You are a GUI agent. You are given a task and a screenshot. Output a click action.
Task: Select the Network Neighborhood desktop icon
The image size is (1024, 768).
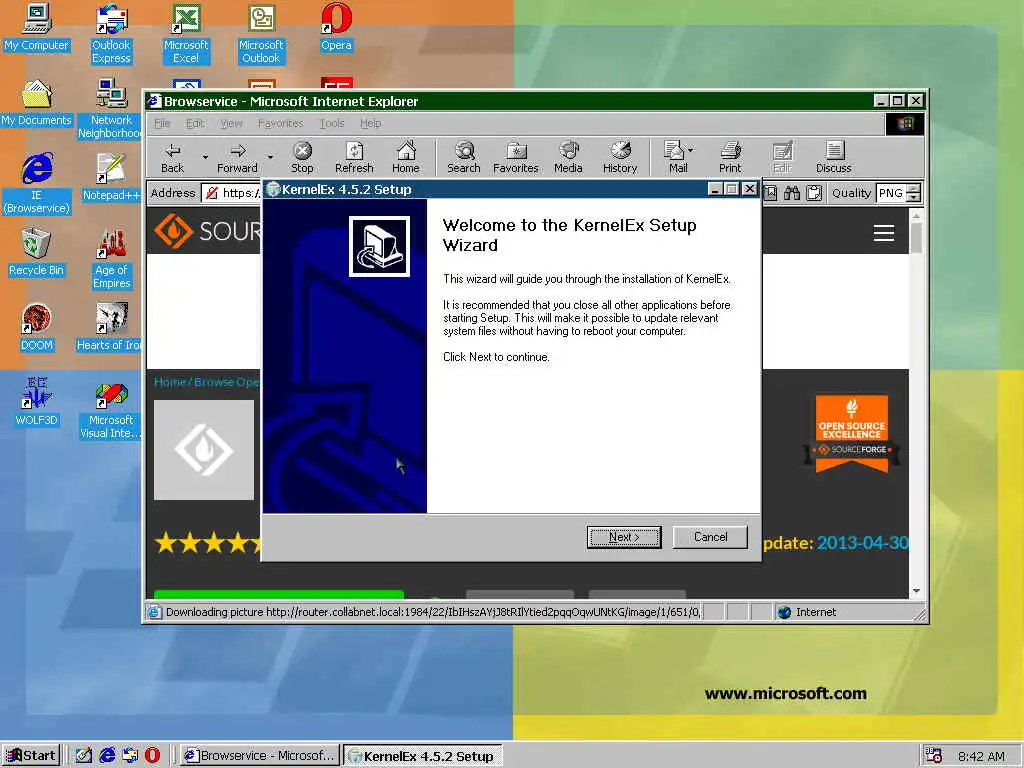point(110,109)
